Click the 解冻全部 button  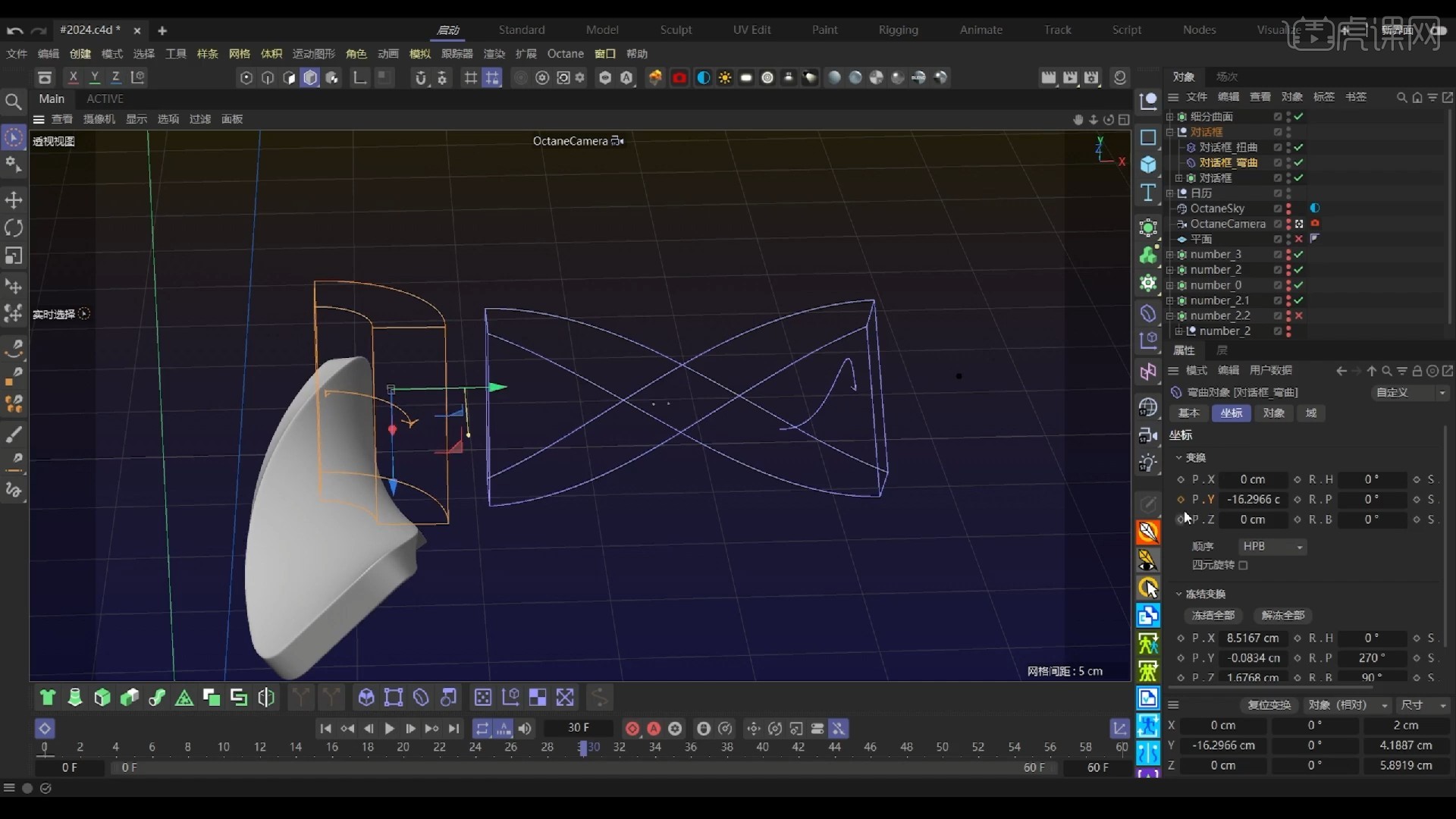(1283, 615)
